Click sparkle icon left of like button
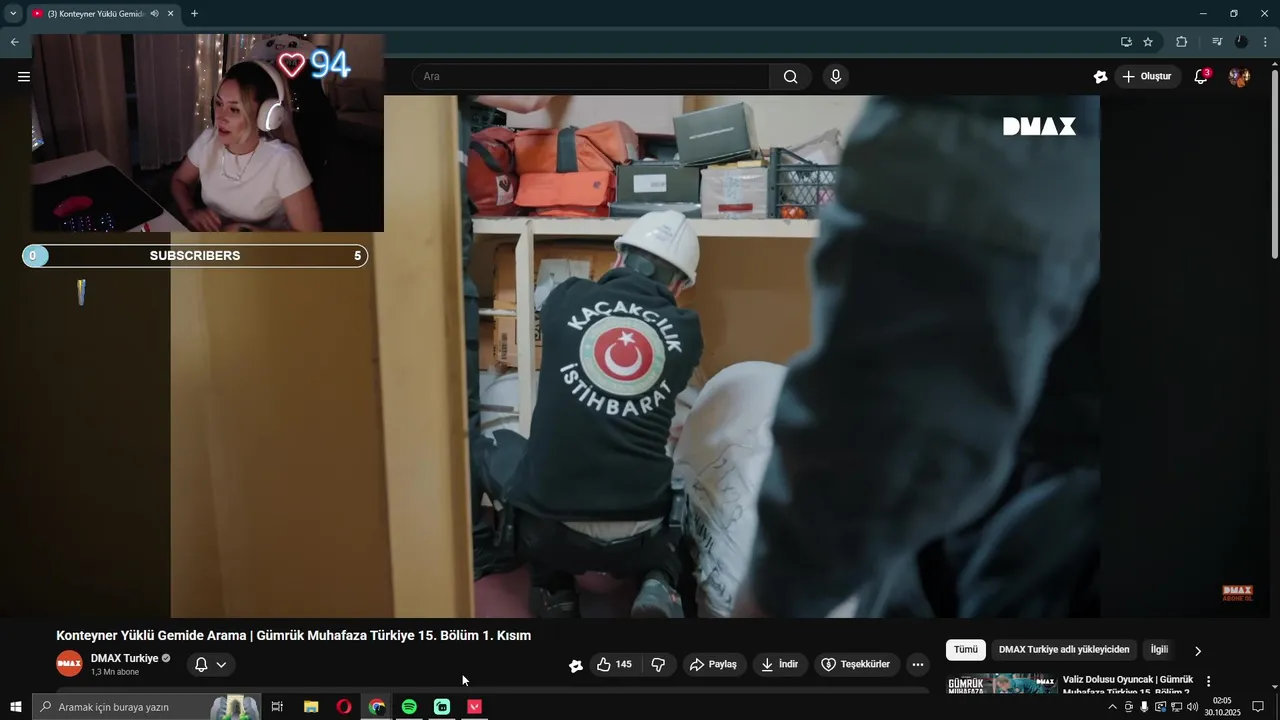1280x720 pixels. (x=575, y=665)
